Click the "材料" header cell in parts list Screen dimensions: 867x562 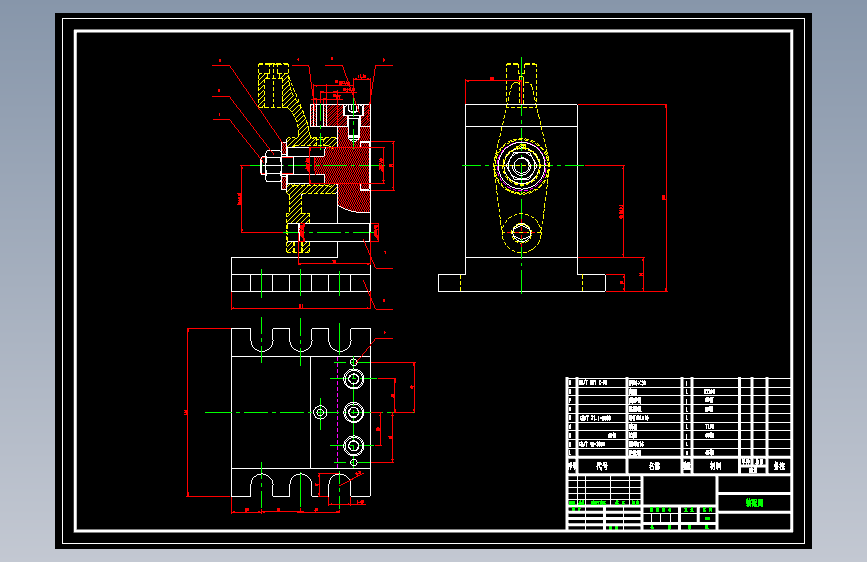pos(715,466)
